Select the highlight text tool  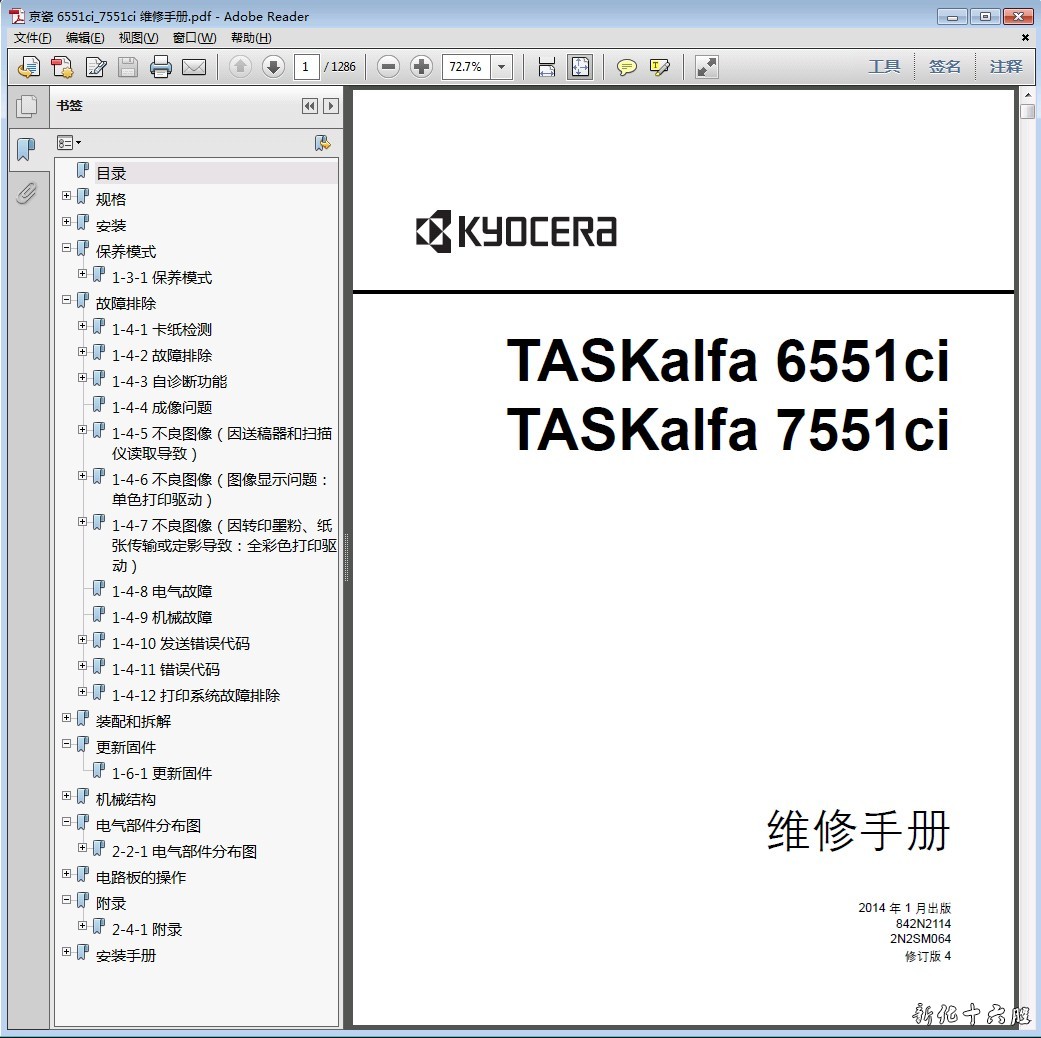(x=659, y=67)
